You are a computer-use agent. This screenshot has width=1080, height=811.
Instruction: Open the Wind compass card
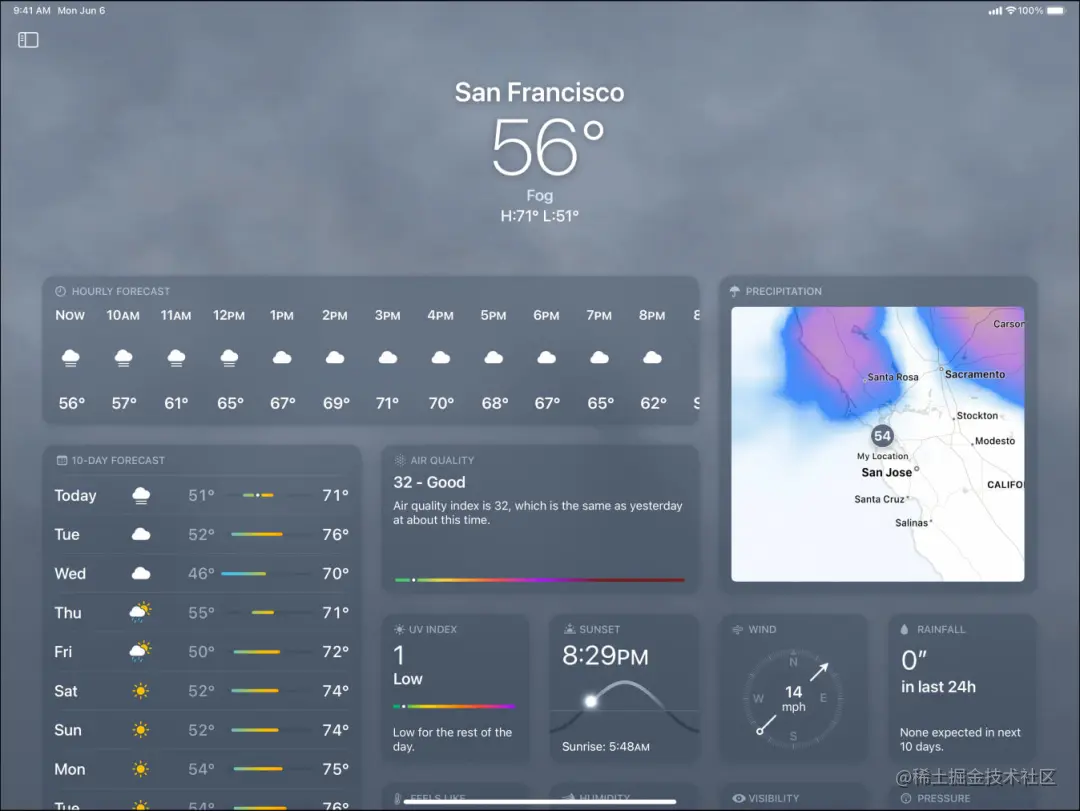click(793, 688)
